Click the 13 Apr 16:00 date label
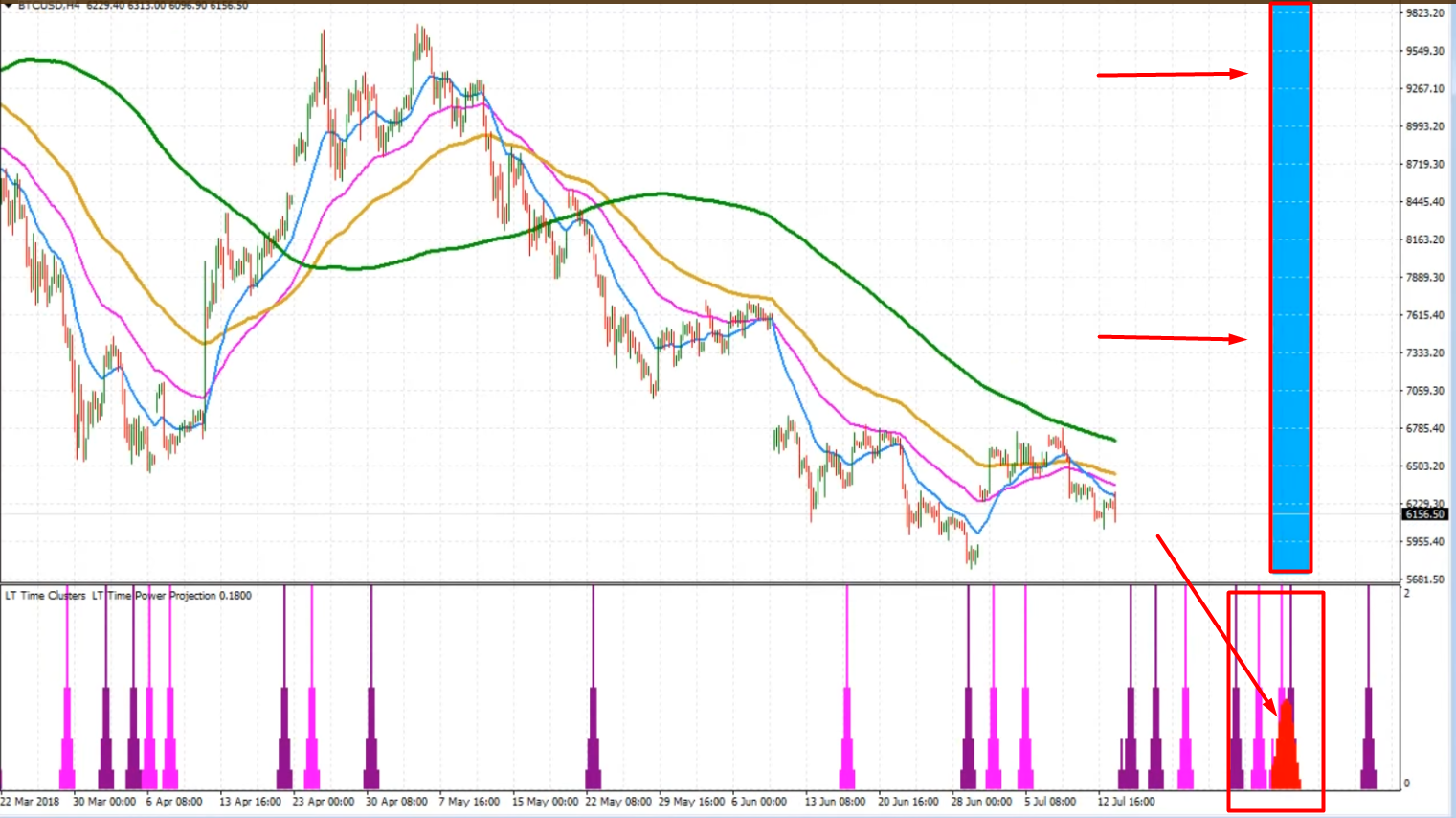The height and width of the screenshot is (818, 1456). click(250, 802)
